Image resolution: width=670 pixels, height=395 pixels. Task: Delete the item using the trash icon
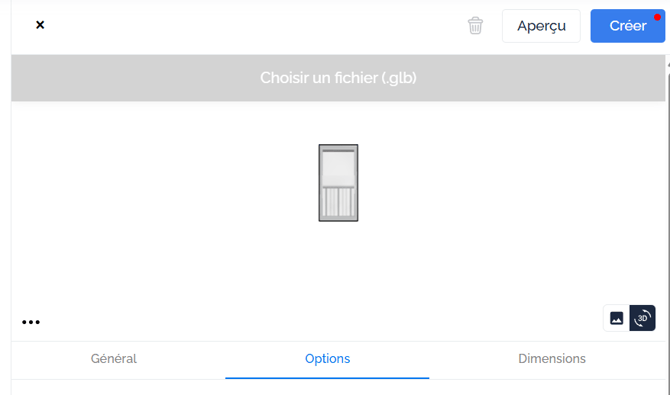point(475,26)
